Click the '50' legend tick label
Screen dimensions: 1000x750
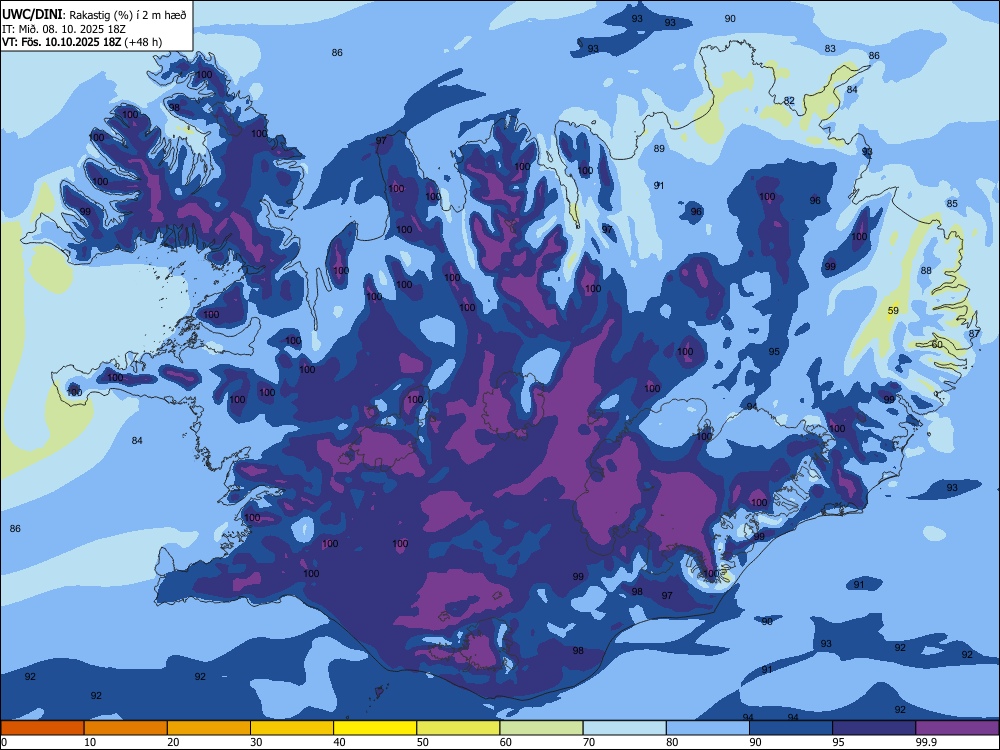(x=422, y=742)
